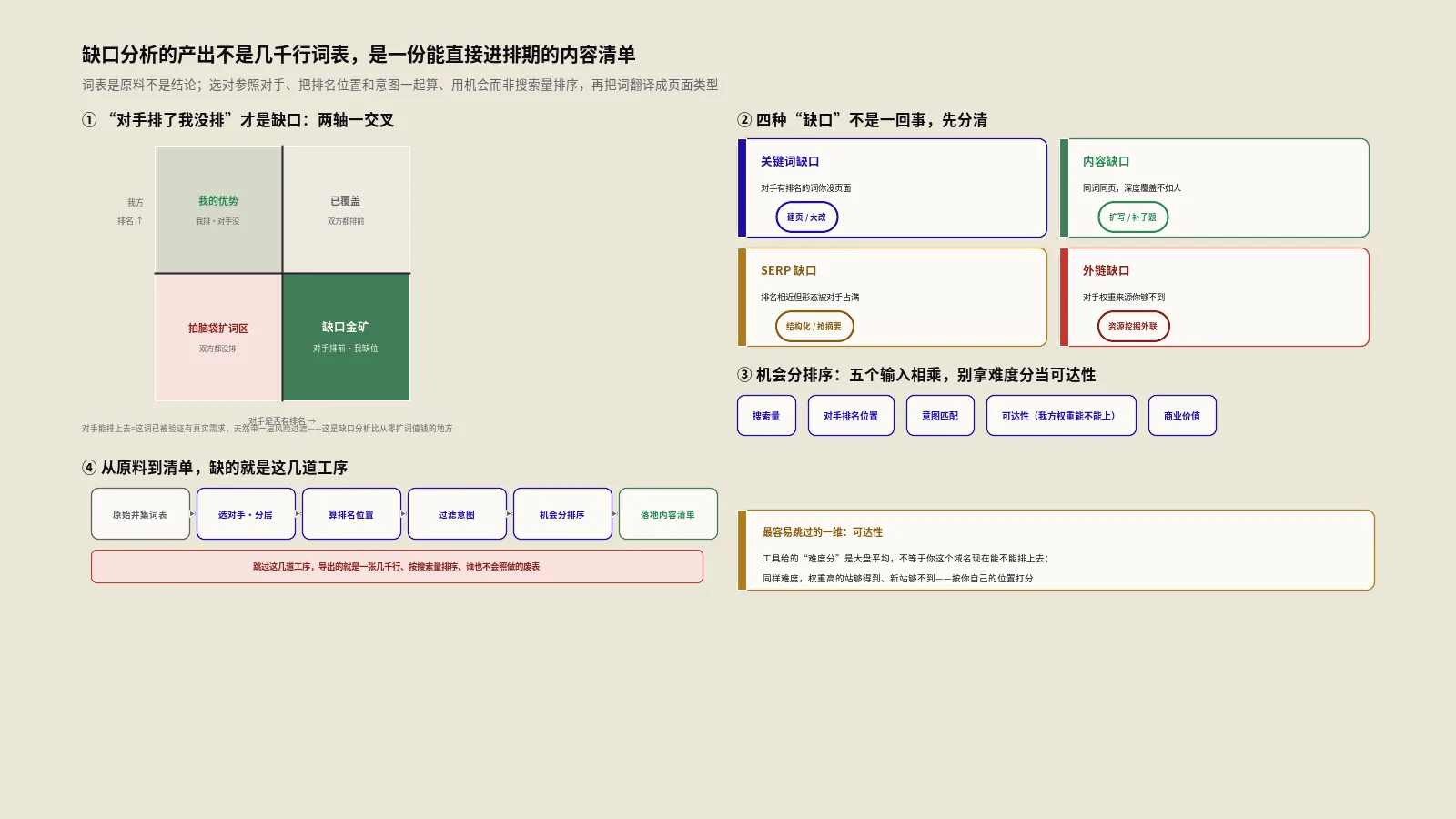
Task: Click the text 对手有排名的词你没页面
Action: coord(806,188)
